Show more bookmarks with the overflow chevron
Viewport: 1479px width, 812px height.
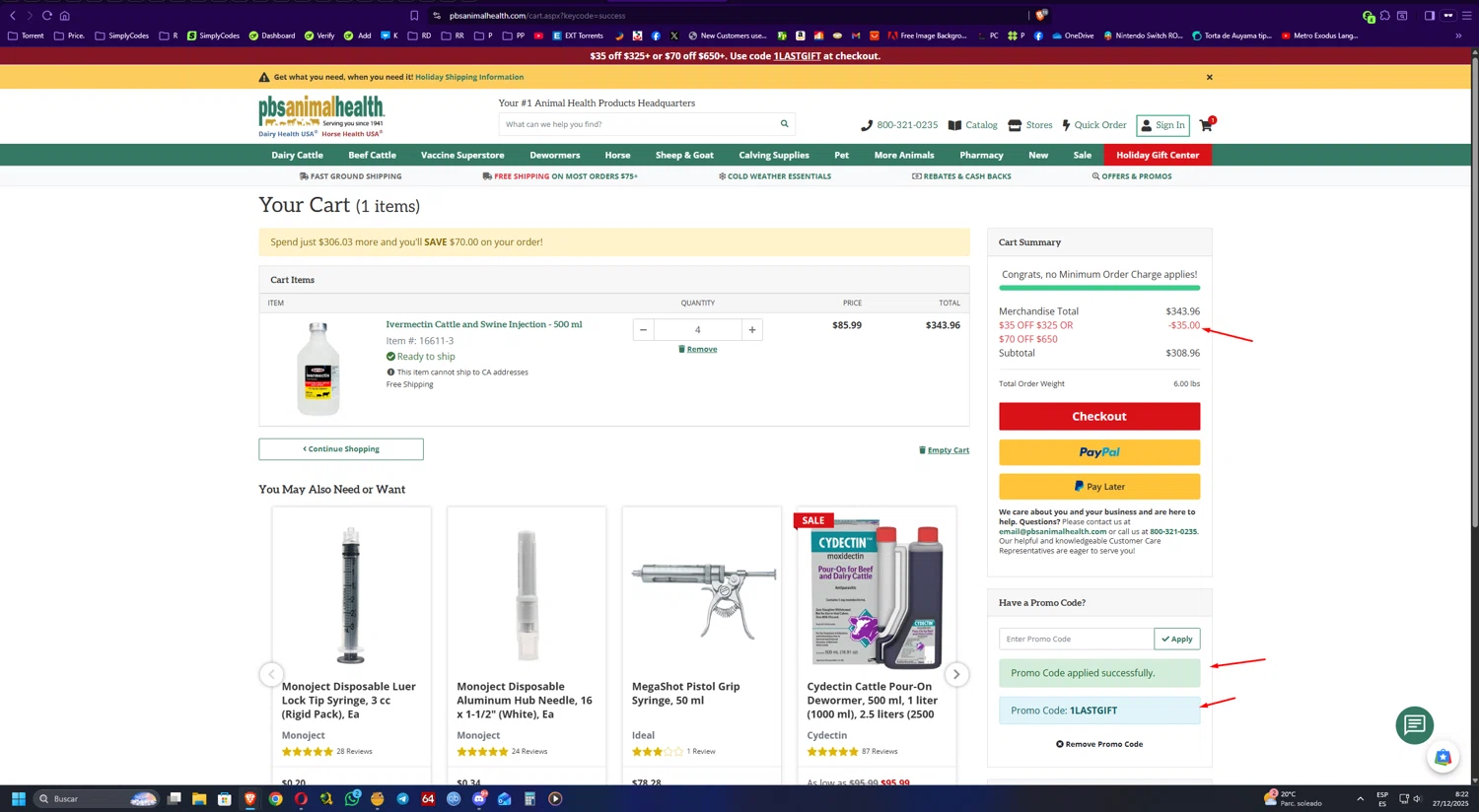[1458, 35]
